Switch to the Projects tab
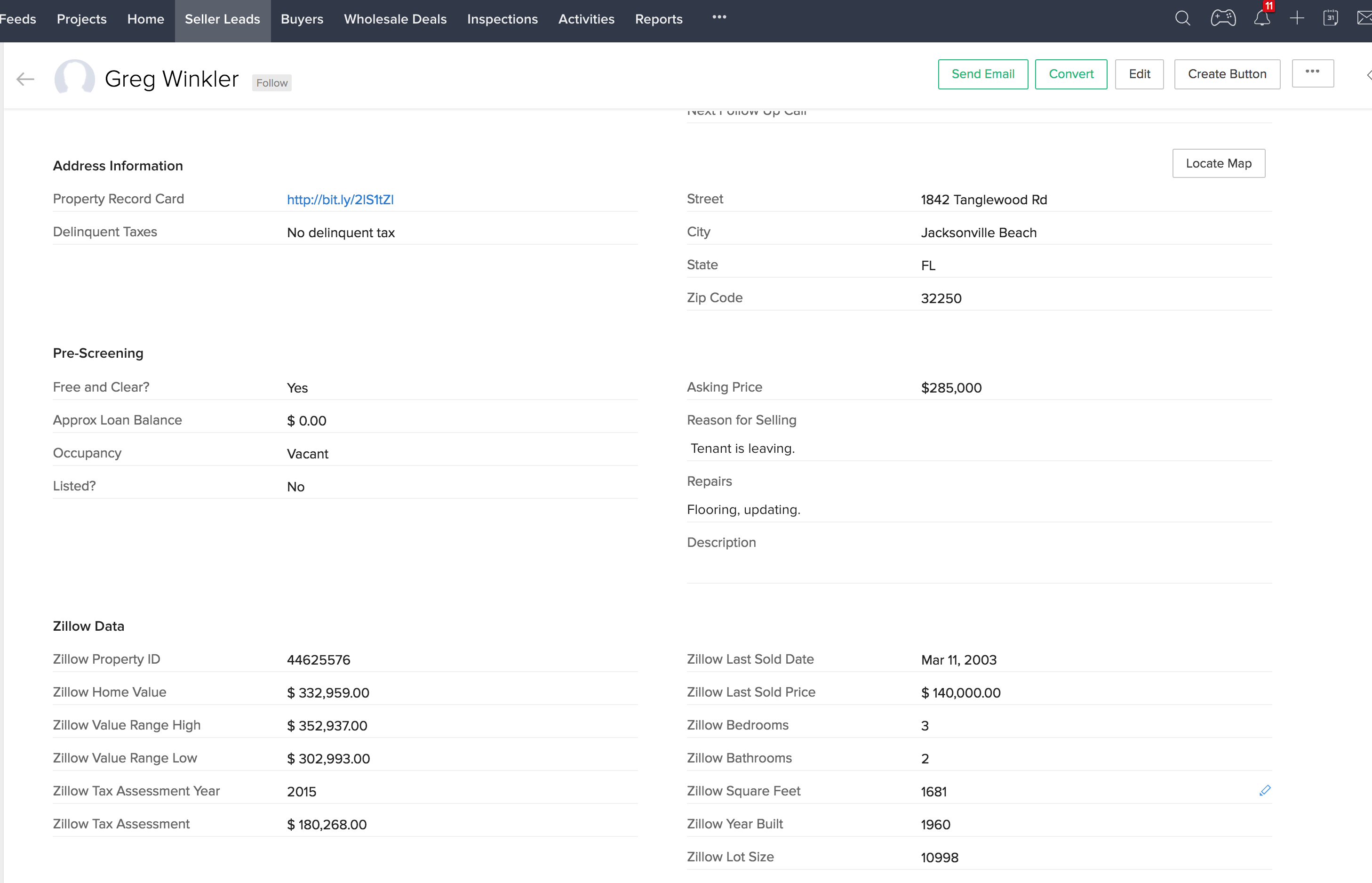The height and width of the screenshot is (883, 1372). click(x=81, y=19)
